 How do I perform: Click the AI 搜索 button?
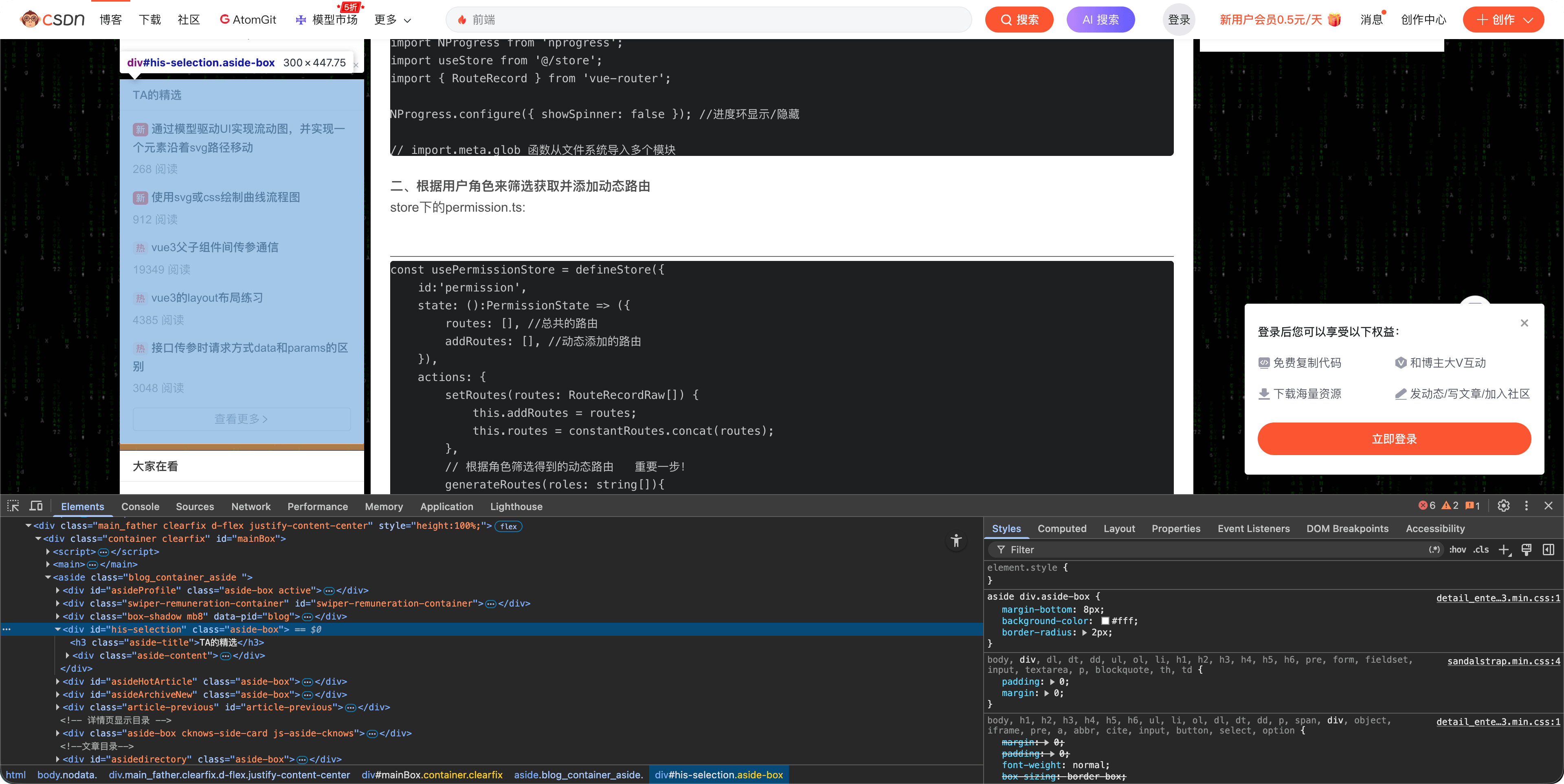tap(1100, 20)
